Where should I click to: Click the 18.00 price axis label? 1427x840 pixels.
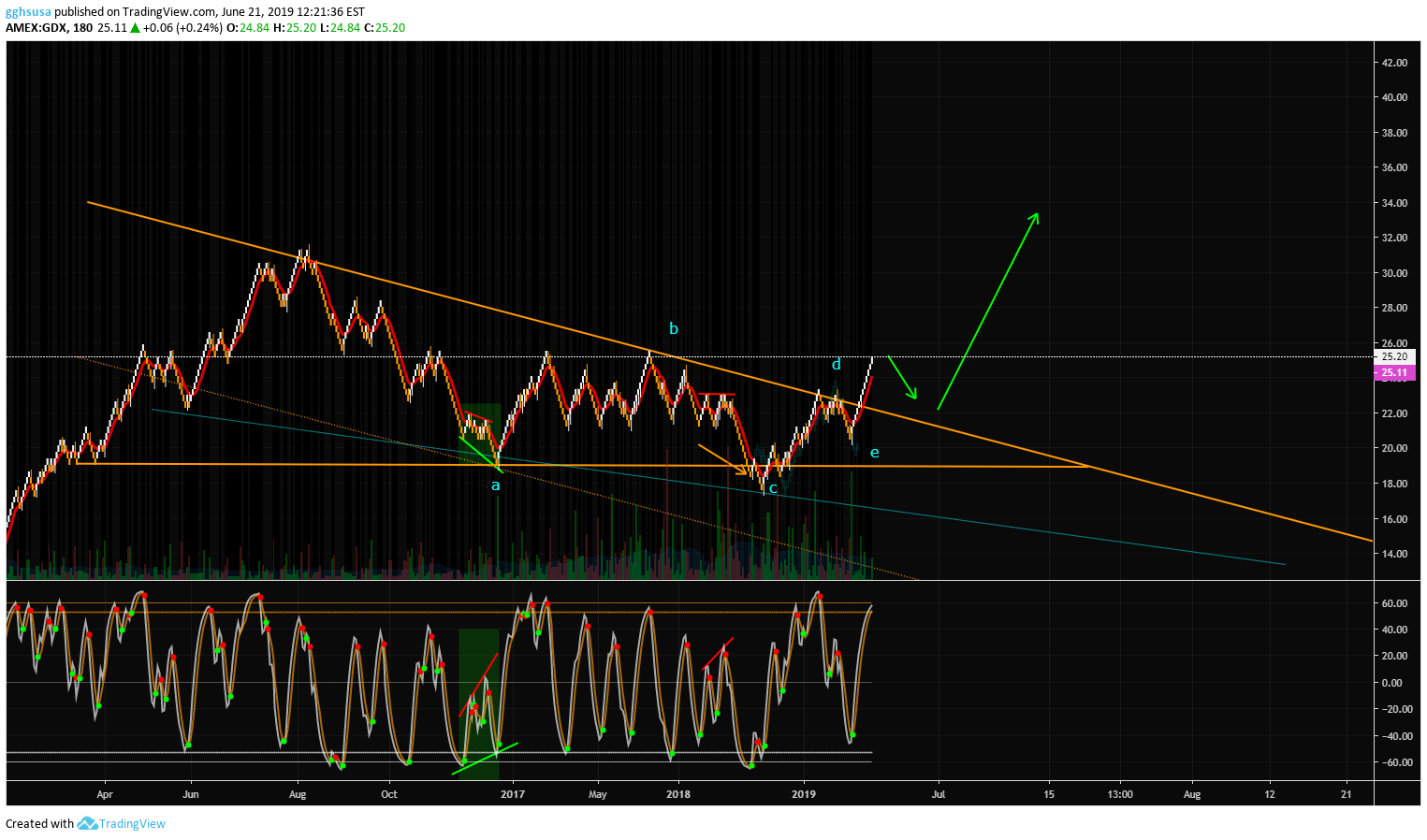pyautogui.click(x=1394, y=484)
